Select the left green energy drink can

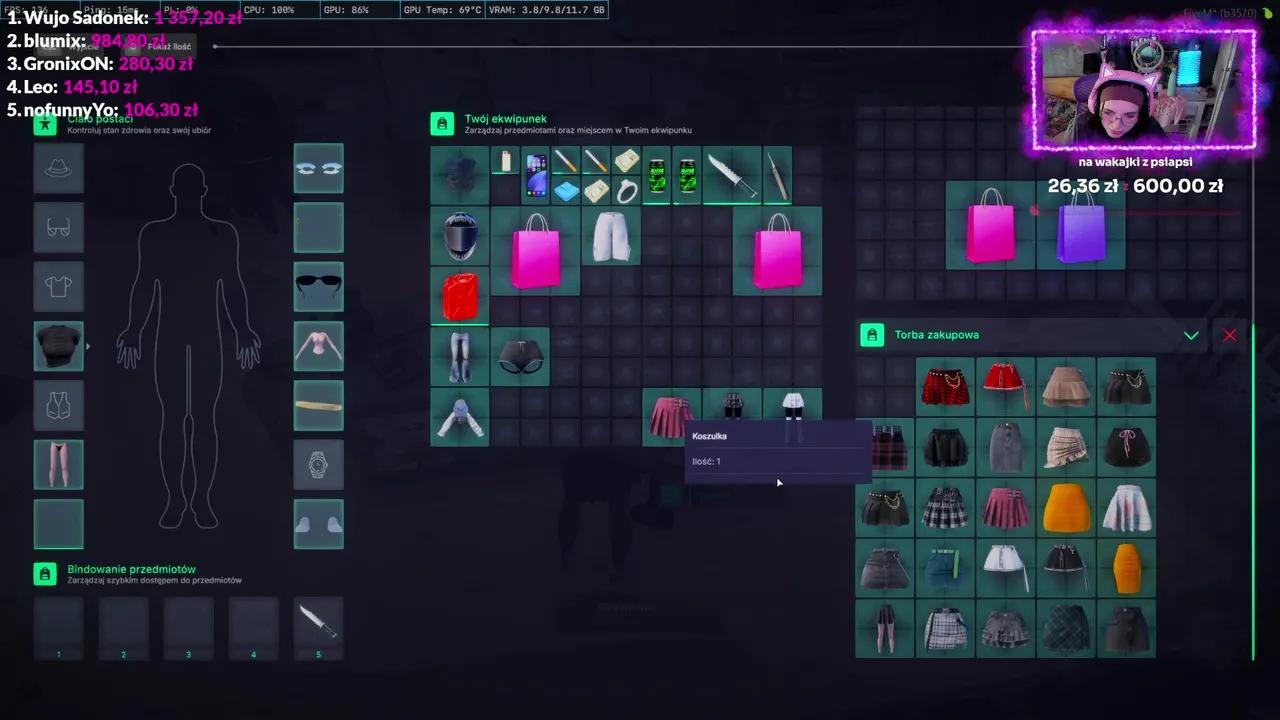pos(656,175)
